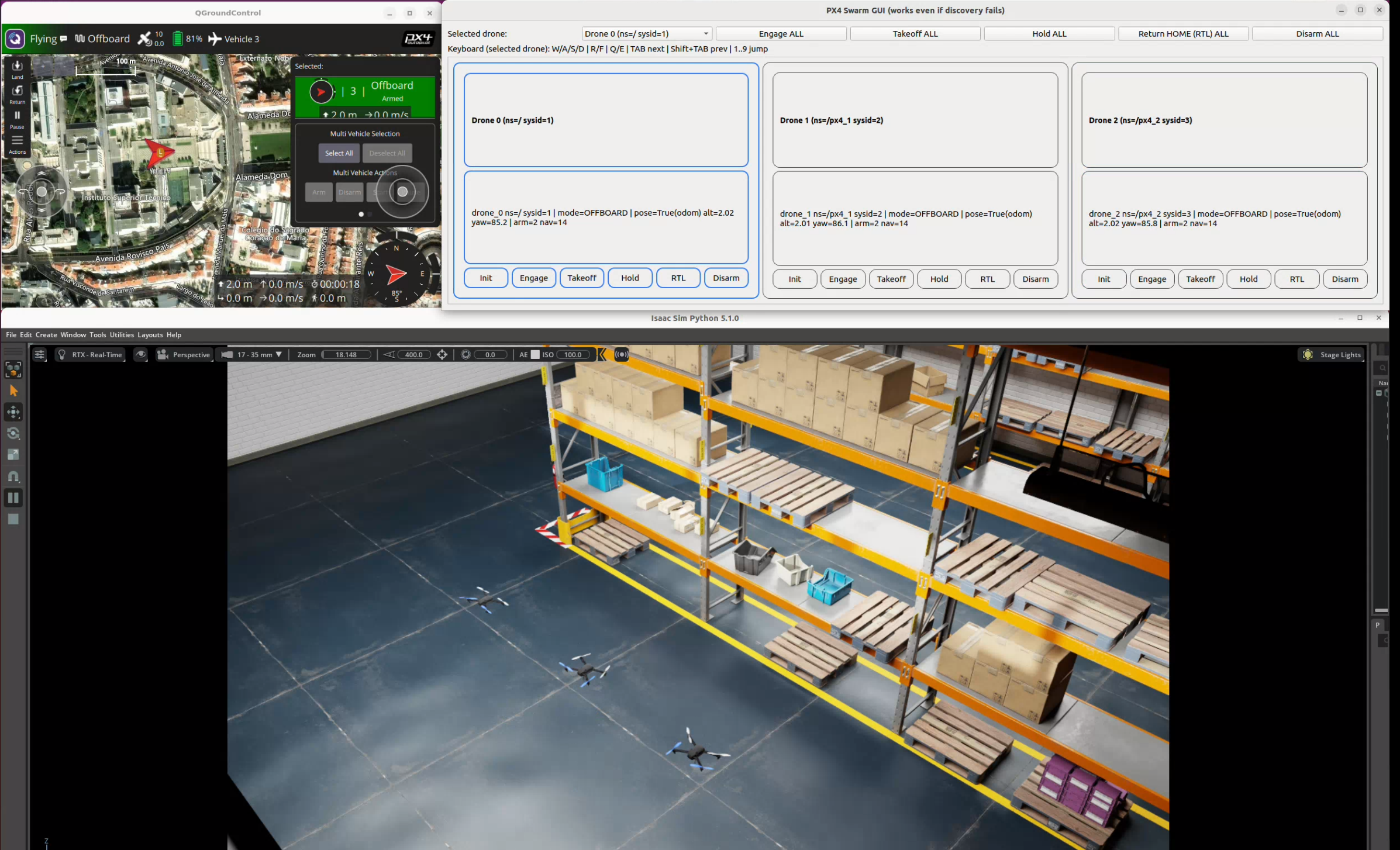Image resolution: width=1400 pixels, height=850 pixels.
Task: Click the PX4 autopilot logo
Action: pos(418,39)
